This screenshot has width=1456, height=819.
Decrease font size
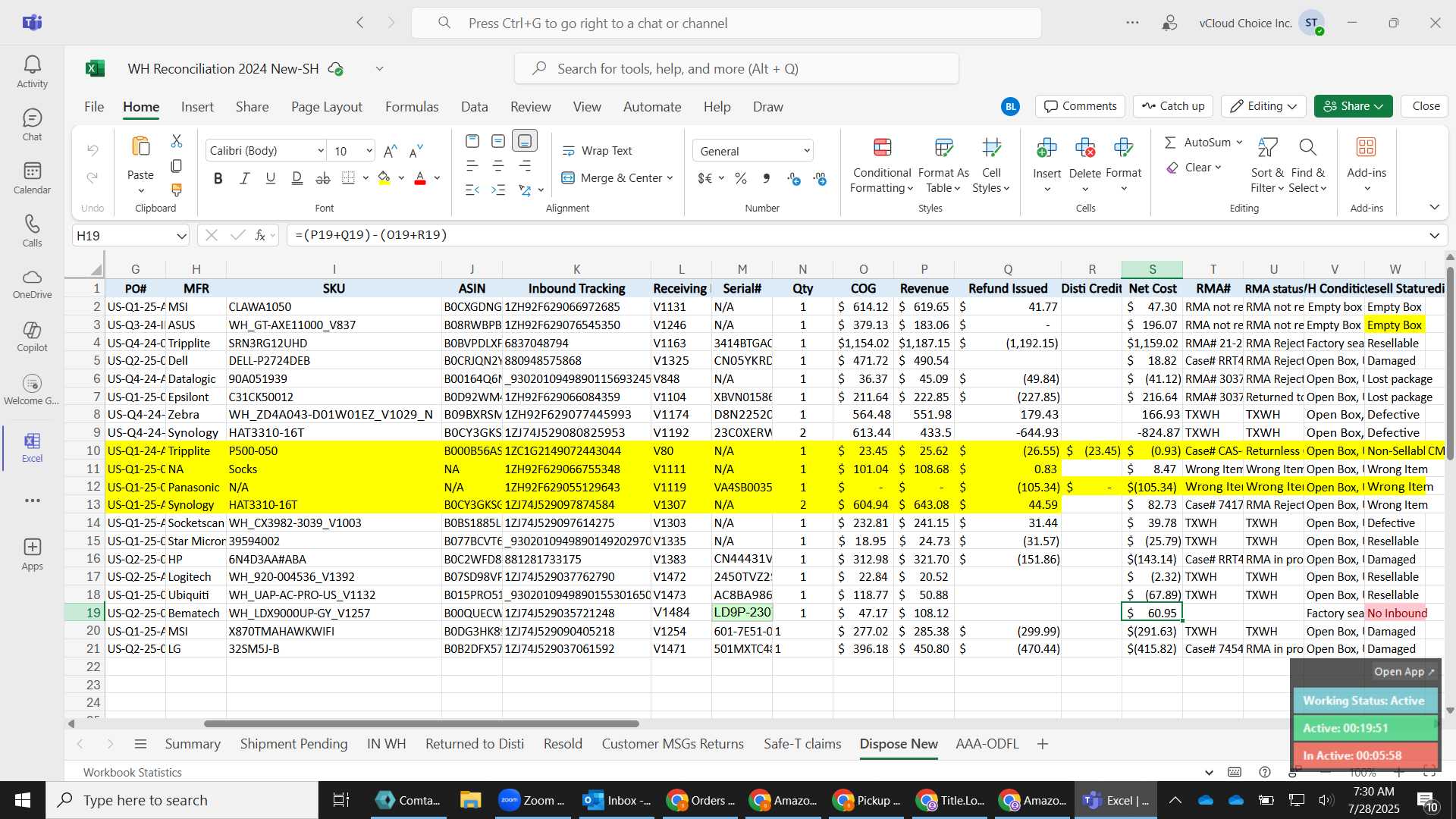416,151
